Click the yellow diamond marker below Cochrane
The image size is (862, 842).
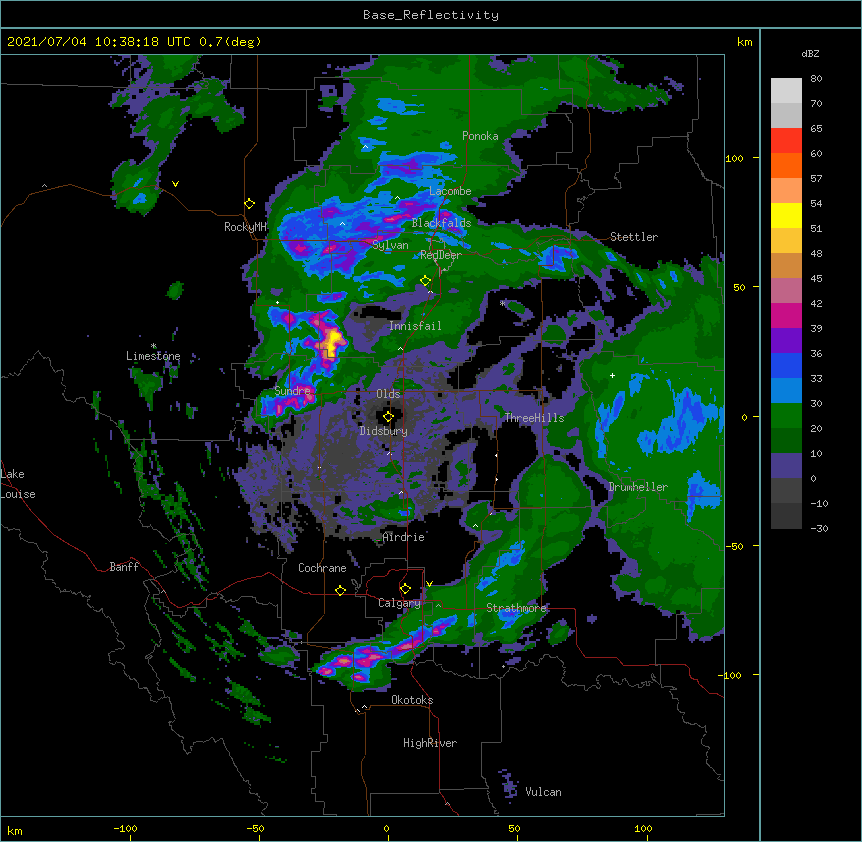340,590
